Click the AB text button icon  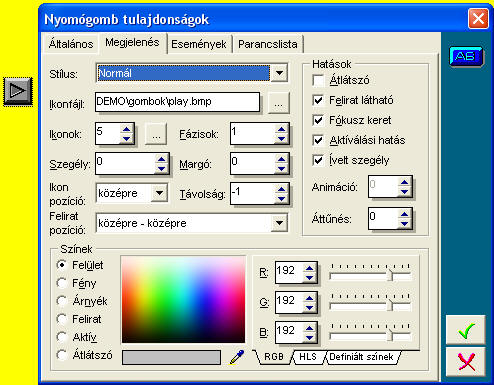coord(466,56)
